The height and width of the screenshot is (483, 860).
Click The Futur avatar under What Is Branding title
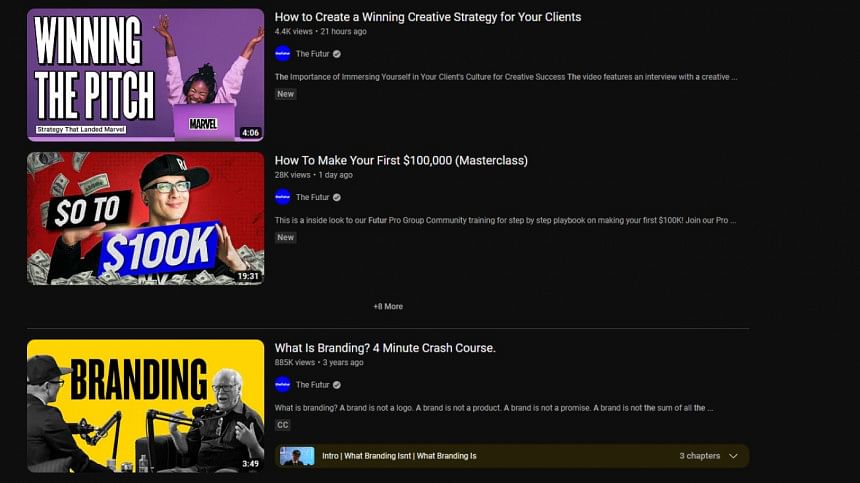283,384
